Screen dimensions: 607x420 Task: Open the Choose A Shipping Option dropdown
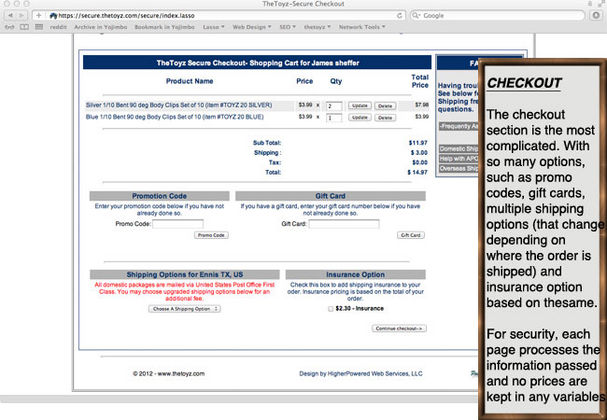click(185, 309)
